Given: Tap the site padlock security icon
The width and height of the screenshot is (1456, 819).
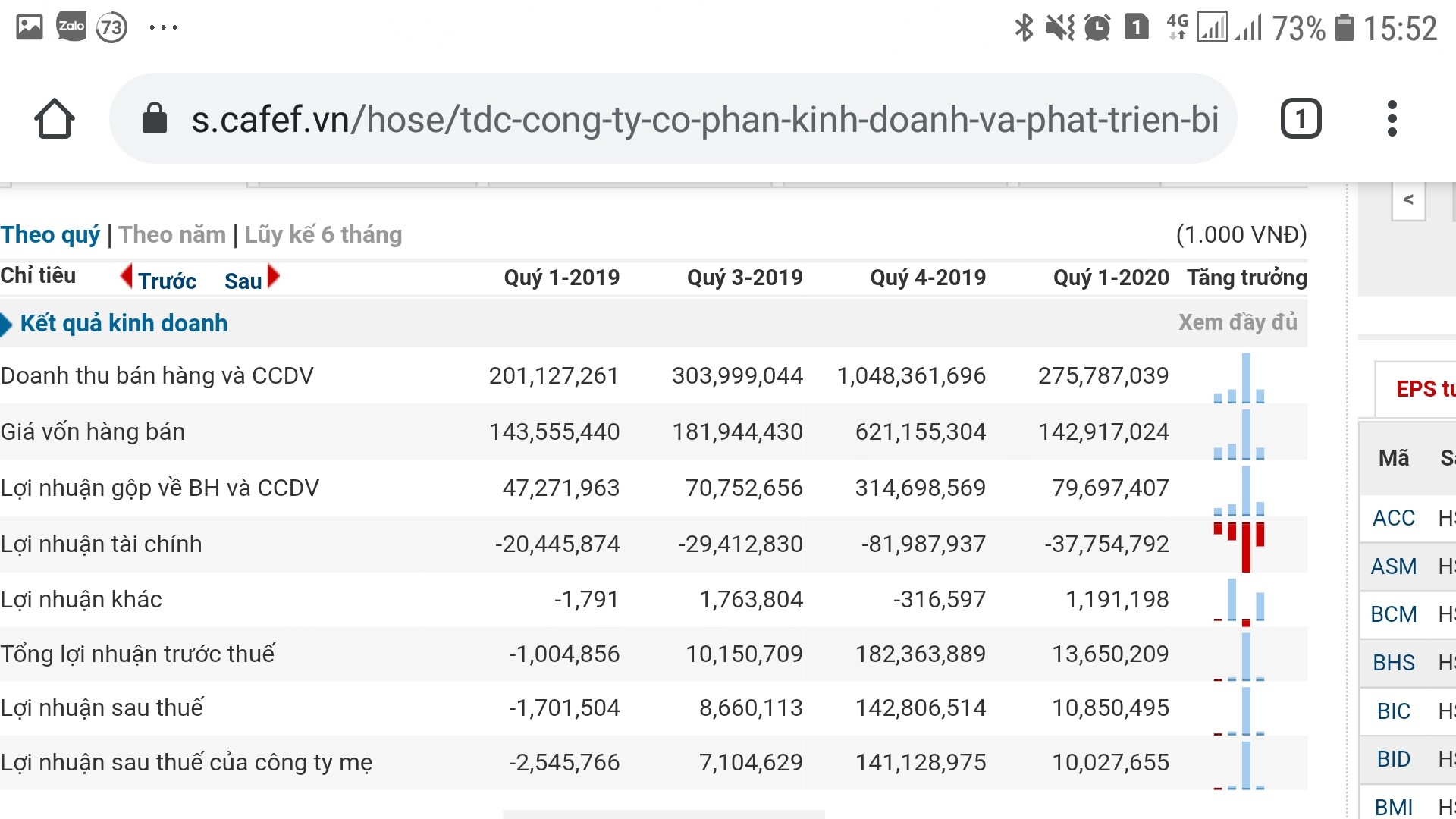Looking at the screenshot, I should [155, 119].
